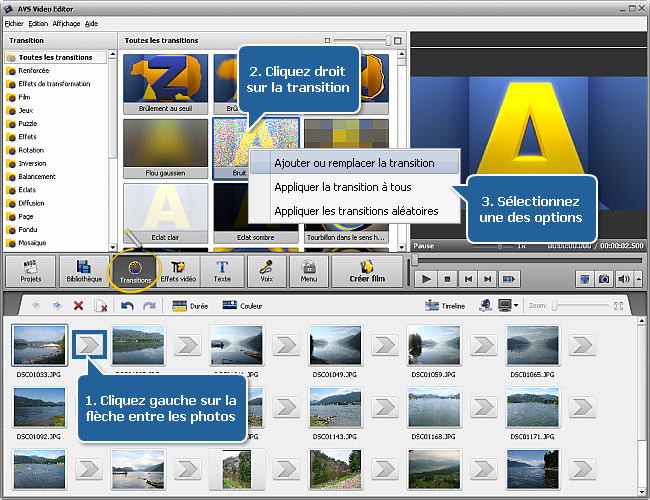Click the Projets toolbar button
The image size is (650, 500).
(30, 271)
